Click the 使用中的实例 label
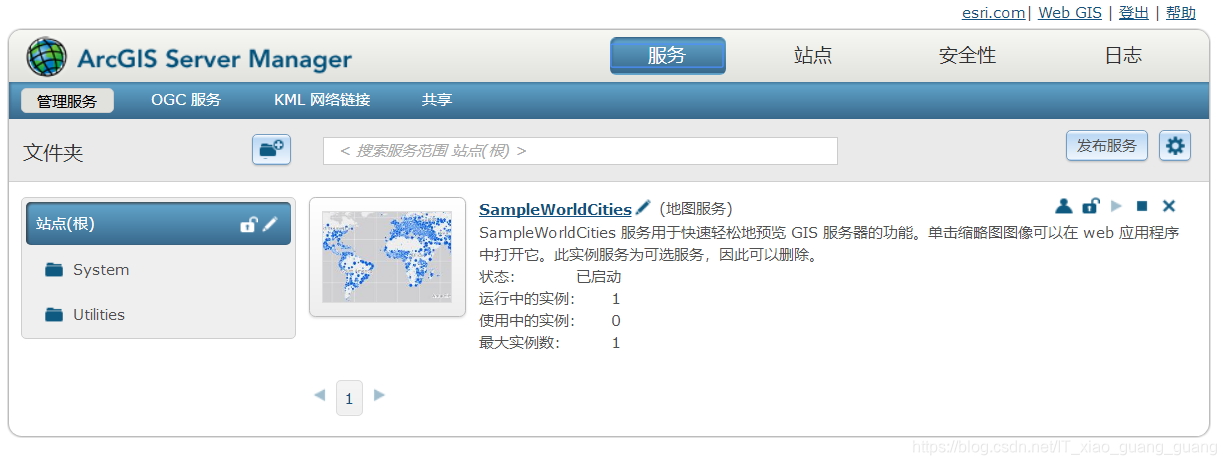This screenshot has height=465, width=1226. 527,321
